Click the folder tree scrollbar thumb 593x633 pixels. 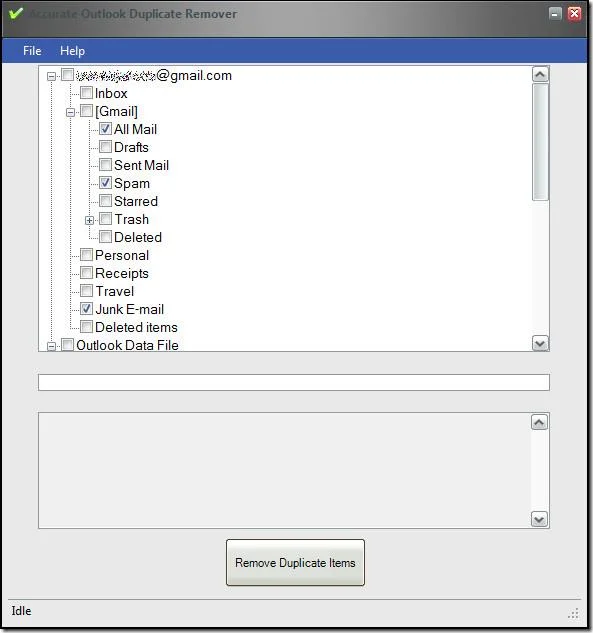click(x=540, y=142)
